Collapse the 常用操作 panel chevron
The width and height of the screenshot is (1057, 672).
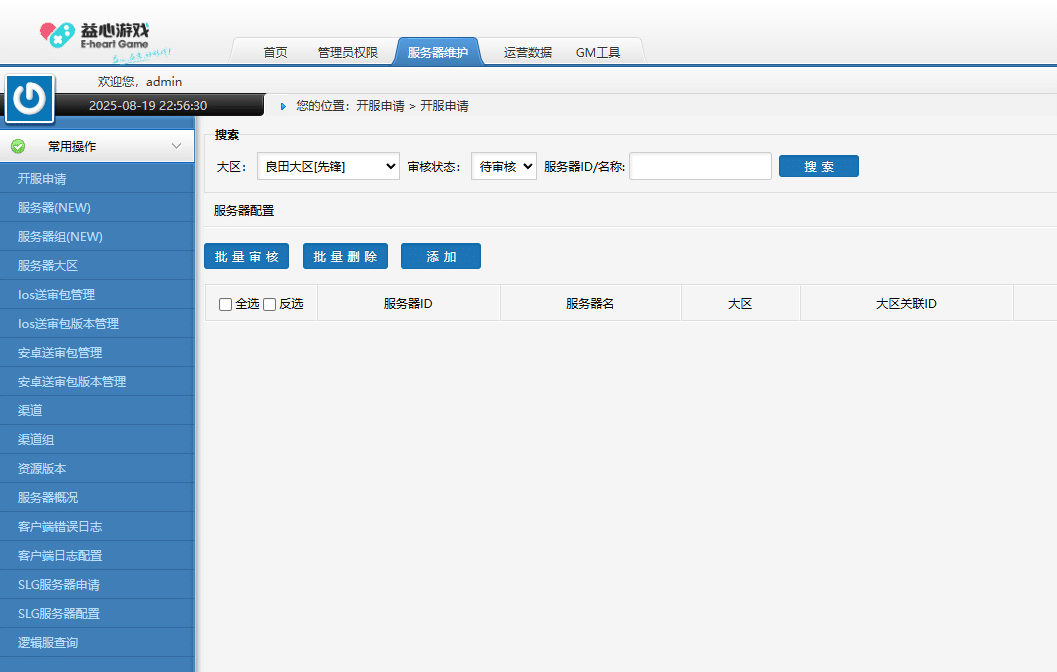[176, 146]
